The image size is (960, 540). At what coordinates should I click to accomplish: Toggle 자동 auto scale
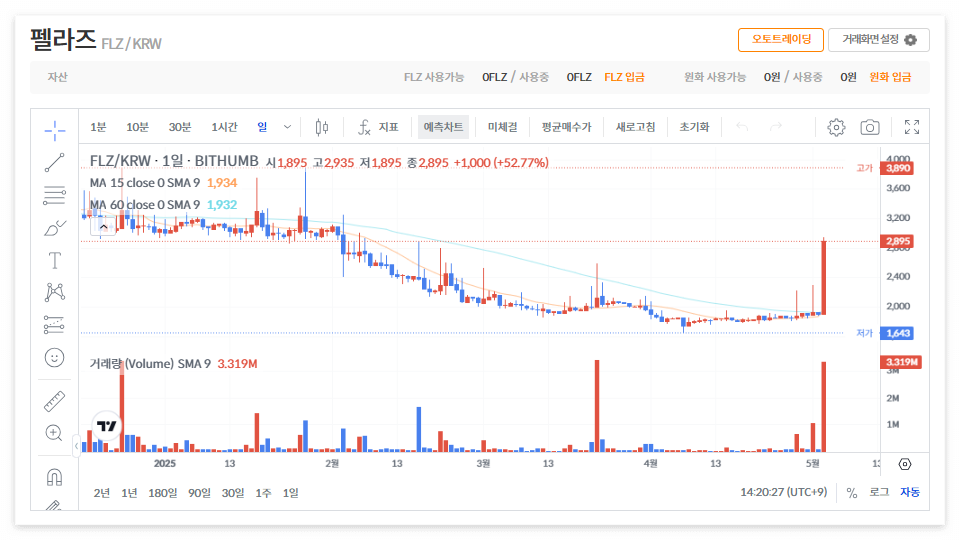click(910, 492)
